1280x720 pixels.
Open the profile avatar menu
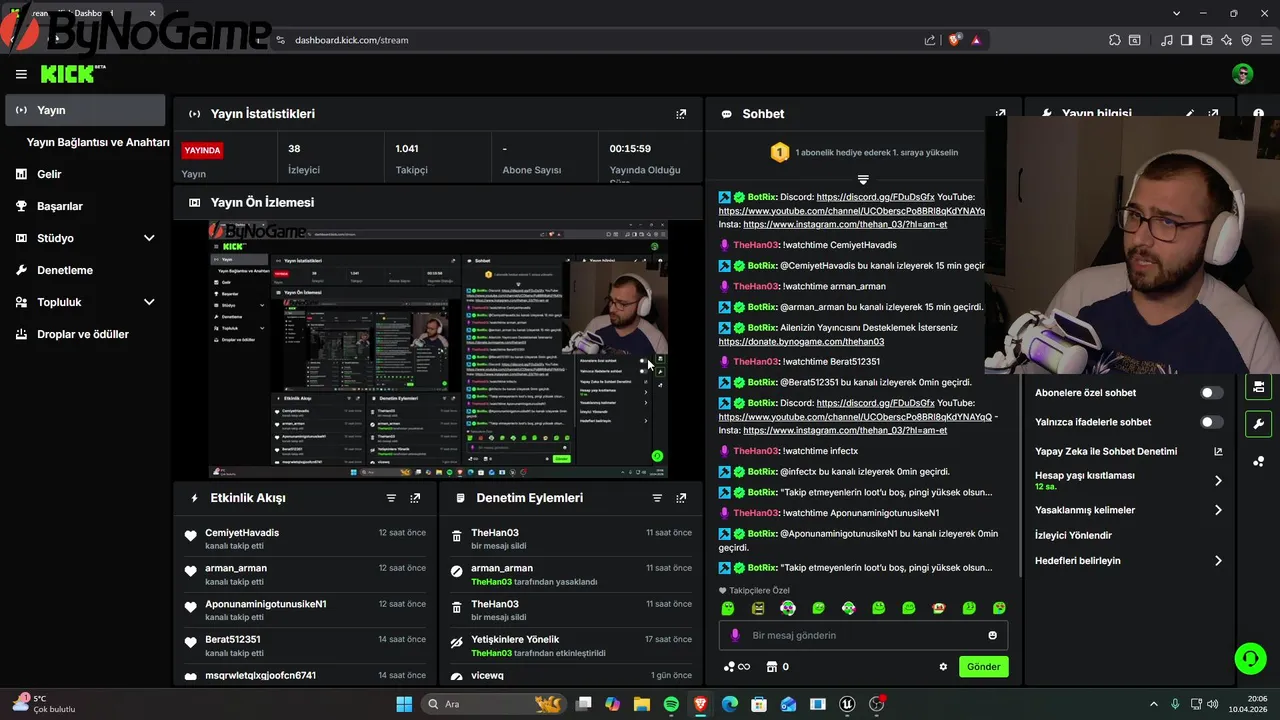[x=1243, y=74]
